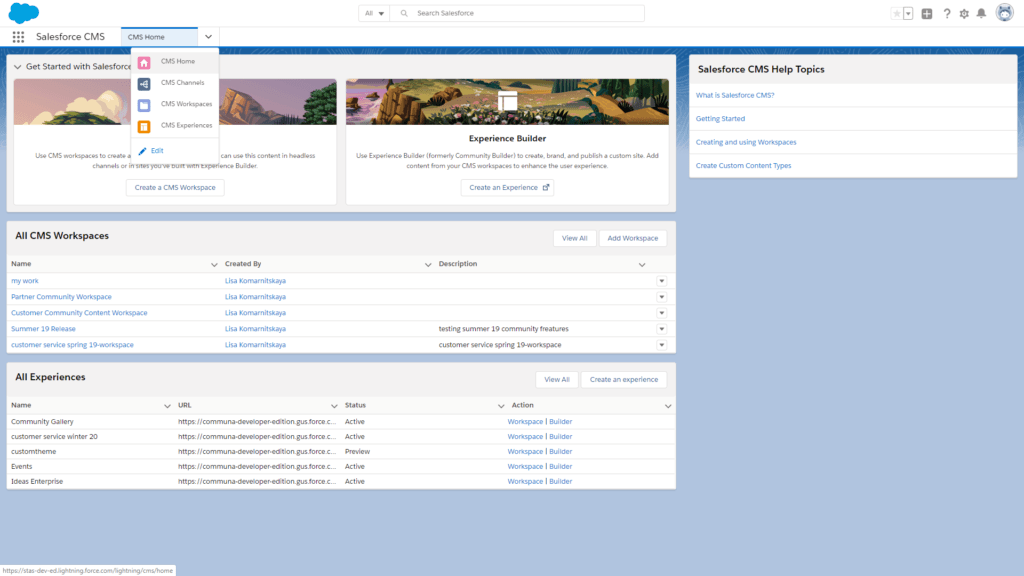Open Getting Started help topic

tap(720, 119)
